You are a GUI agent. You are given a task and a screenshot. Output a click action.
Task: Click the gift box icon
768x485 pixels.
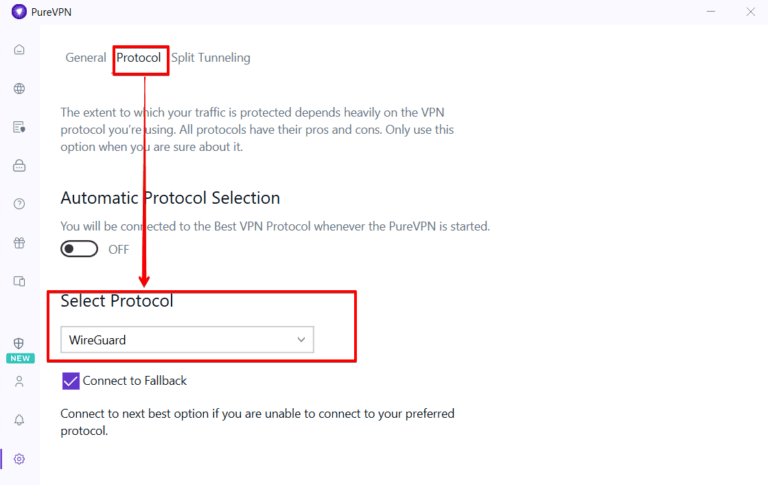[x=19, y=243]
